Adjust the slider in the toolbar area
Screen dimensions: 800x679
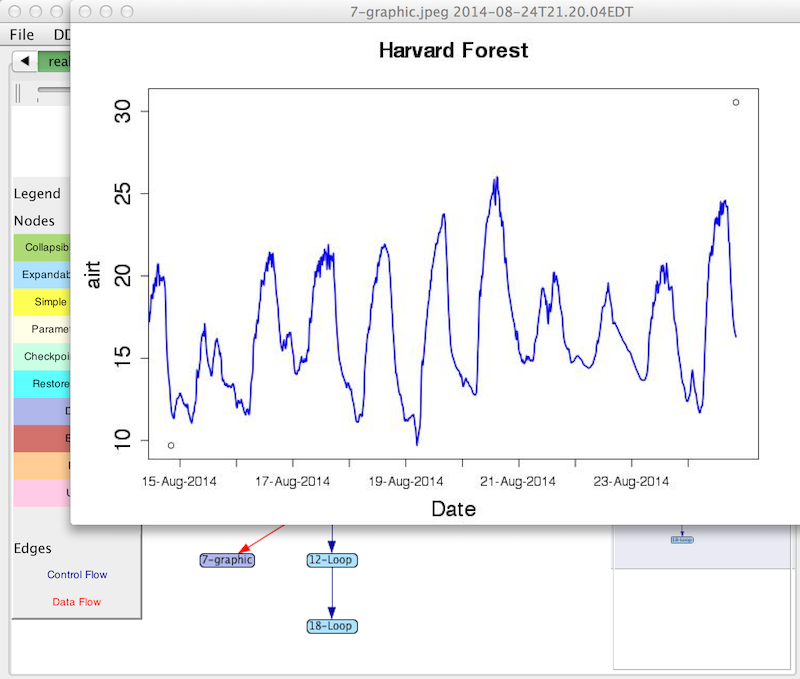pos(53,90)
